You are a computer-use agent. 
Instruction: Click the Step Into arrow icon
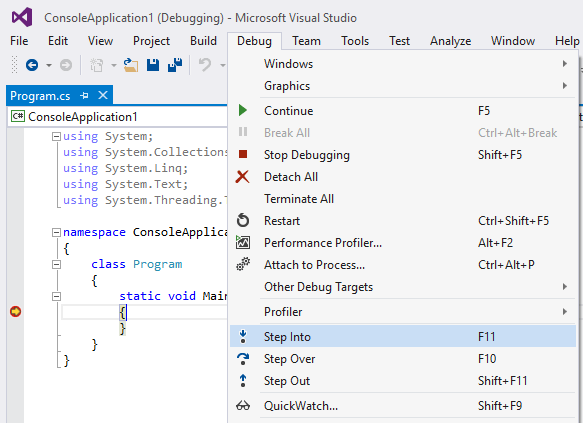point(243,336)
